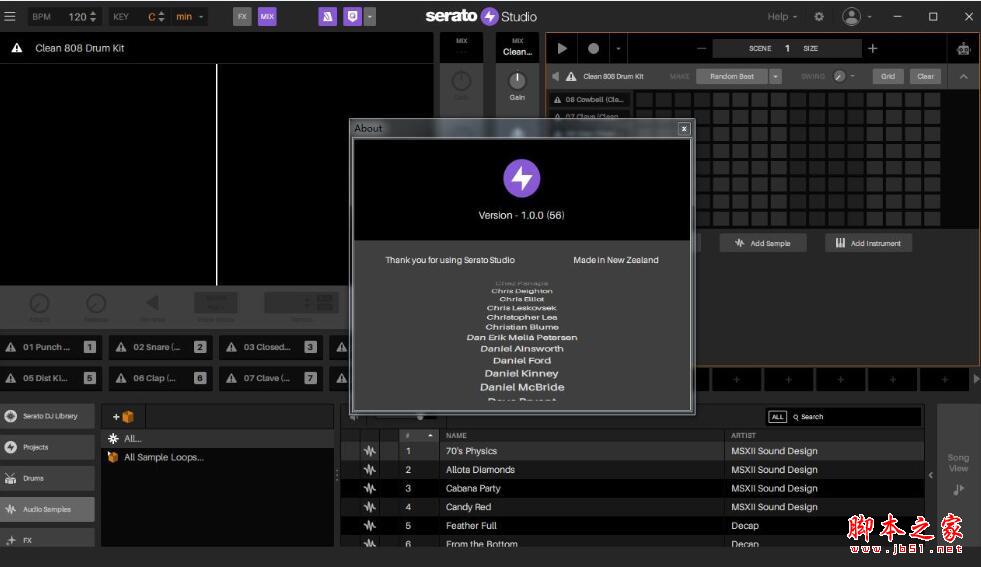Toggle first step of the Cowbell row
981x567 pixels.
click(644, 100)
